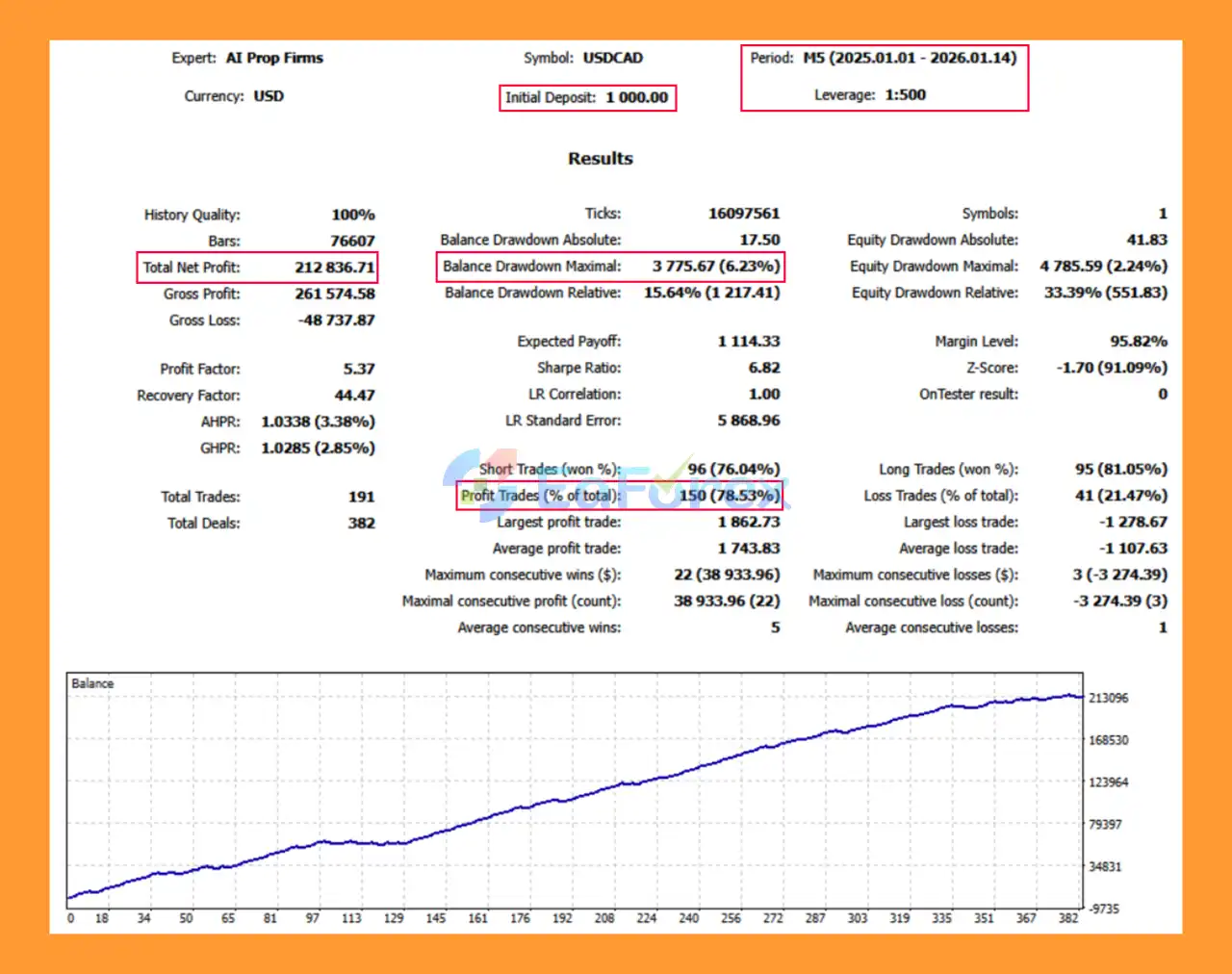This screenshot has height=974, width=1232.
Task: Click the Sharpe Ratio value 6.82
Action: tap(763, 368)
